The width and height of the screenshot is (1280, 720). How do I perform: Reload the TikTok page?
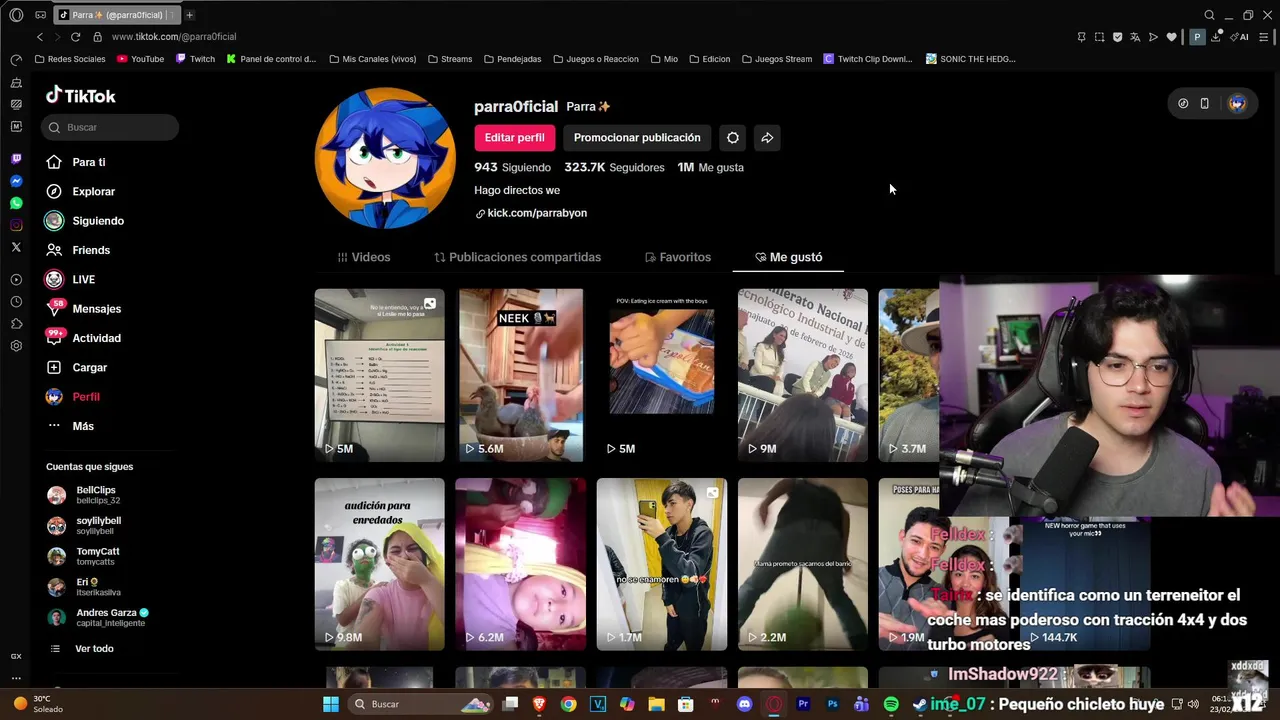click(x=75, y=37)
